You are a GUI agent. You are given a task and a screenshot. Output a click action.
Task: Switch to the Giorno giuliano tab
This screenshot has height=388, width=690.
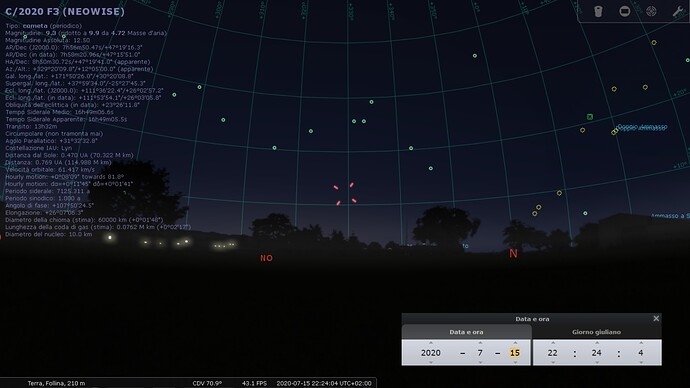[597, 332]
